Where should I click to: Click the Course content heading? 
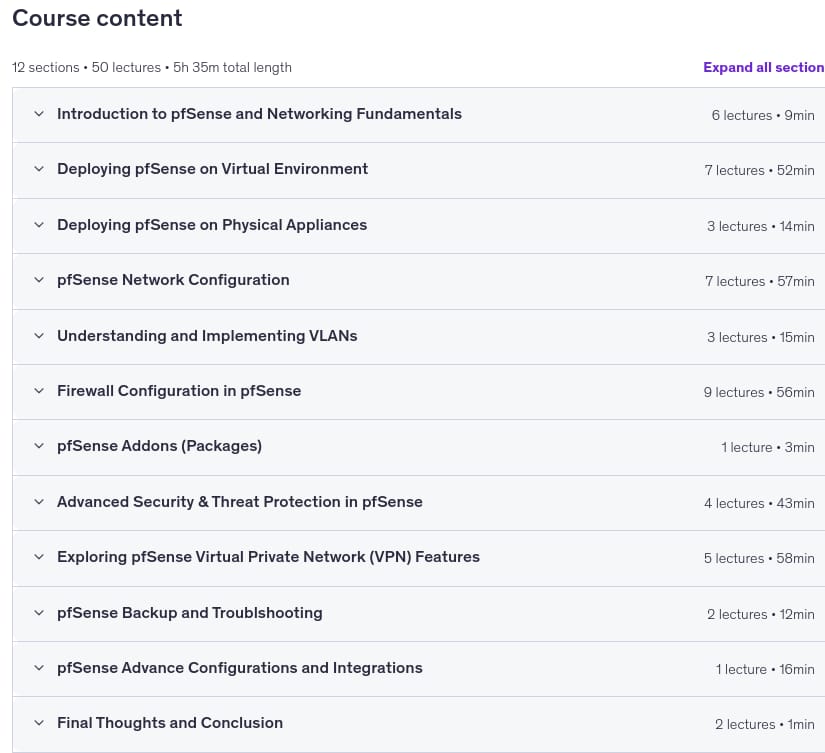tap(97, 18)
